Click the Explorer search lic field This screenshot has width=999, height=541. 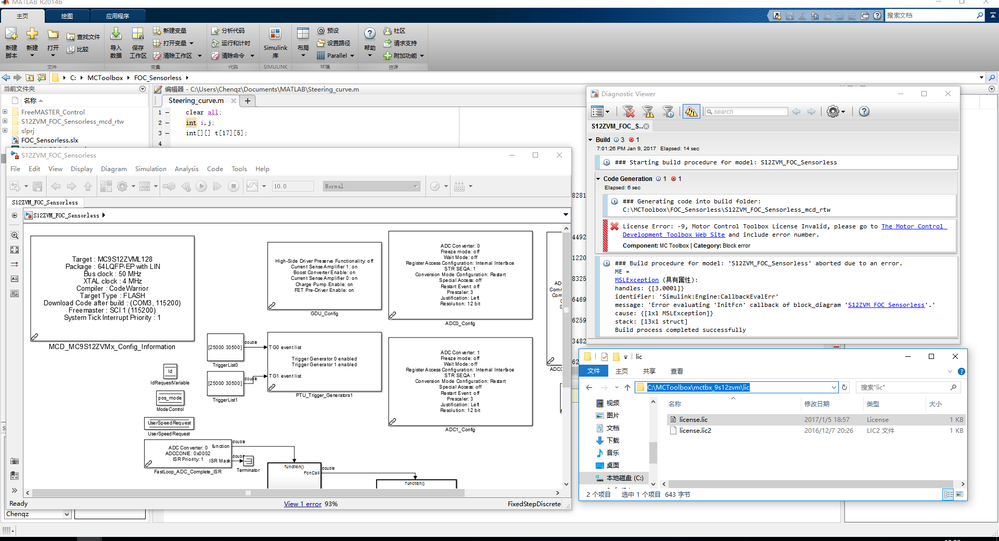[x=907, y=387]
